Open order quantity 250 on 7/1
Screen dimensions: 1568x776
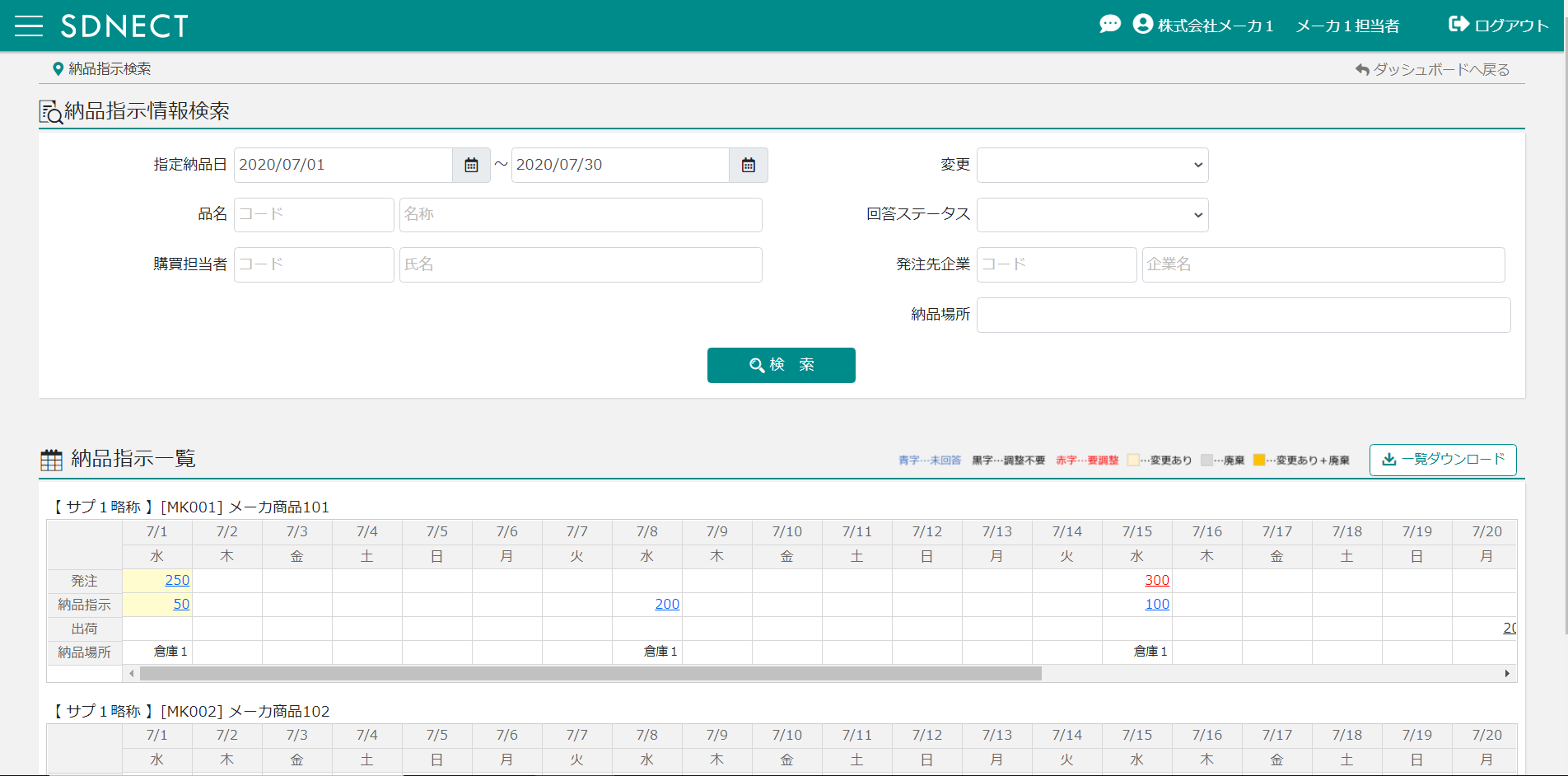click(177, 580)
